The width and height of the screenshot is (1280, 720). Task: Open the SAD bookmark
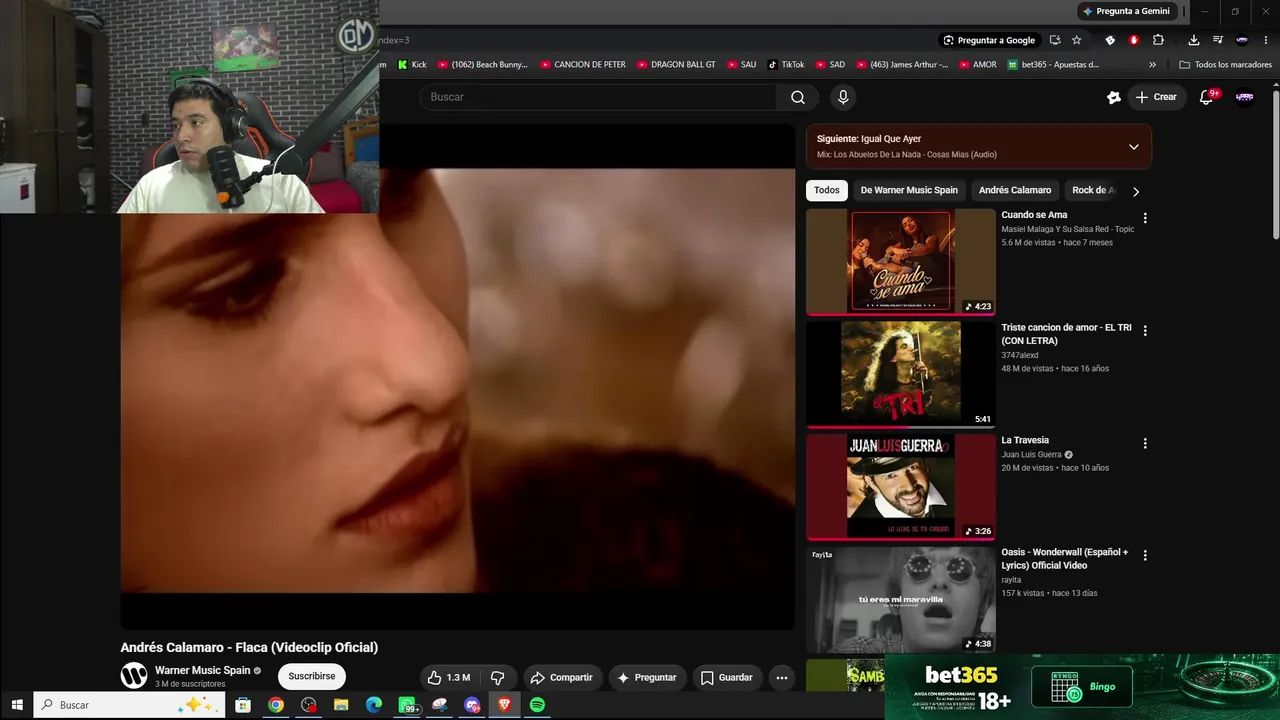pyautogui.click(x=829, y=65)
